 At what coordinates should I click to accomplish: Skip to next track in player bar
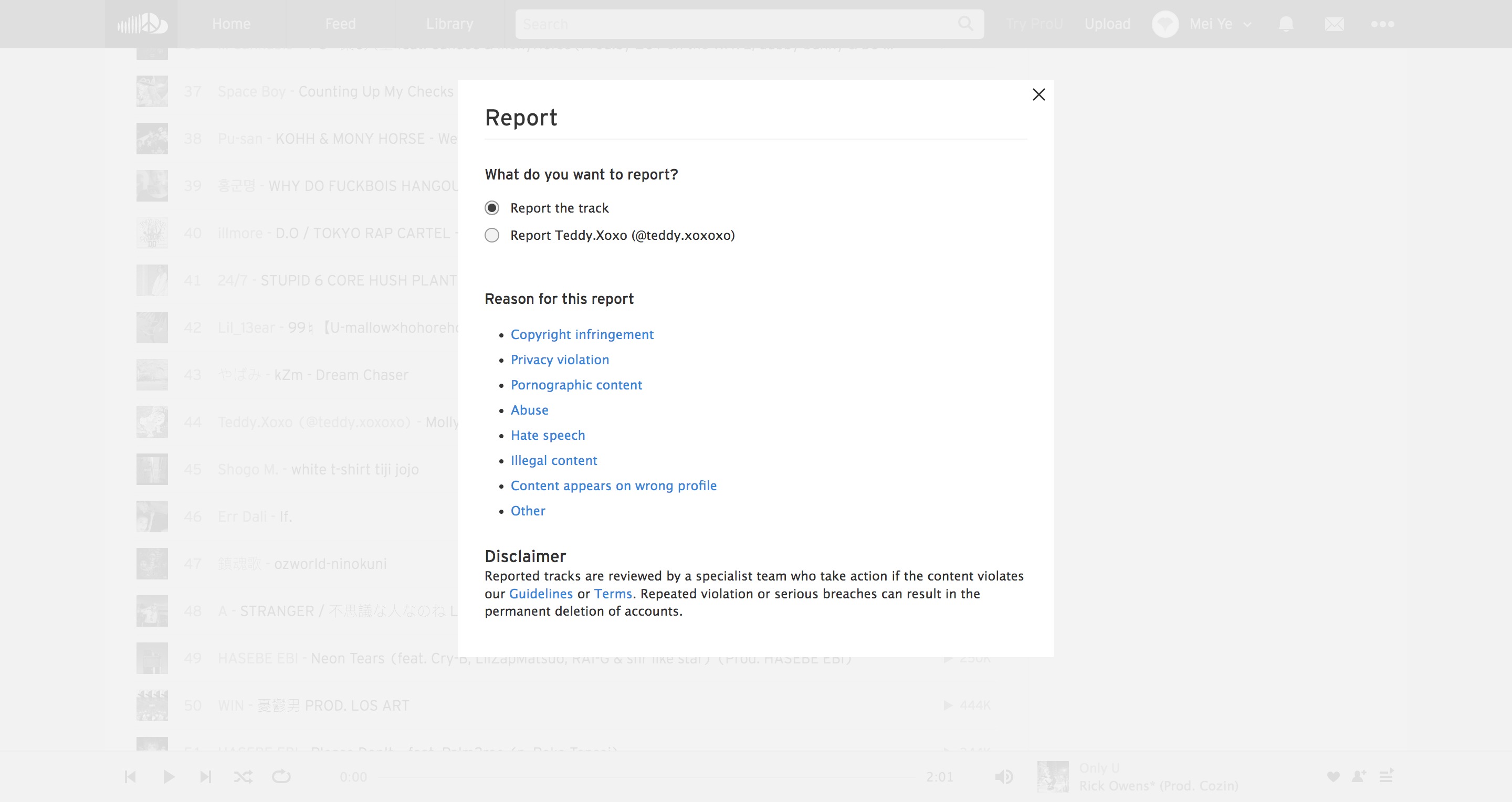pyautogui.click(x=205, y=777)
